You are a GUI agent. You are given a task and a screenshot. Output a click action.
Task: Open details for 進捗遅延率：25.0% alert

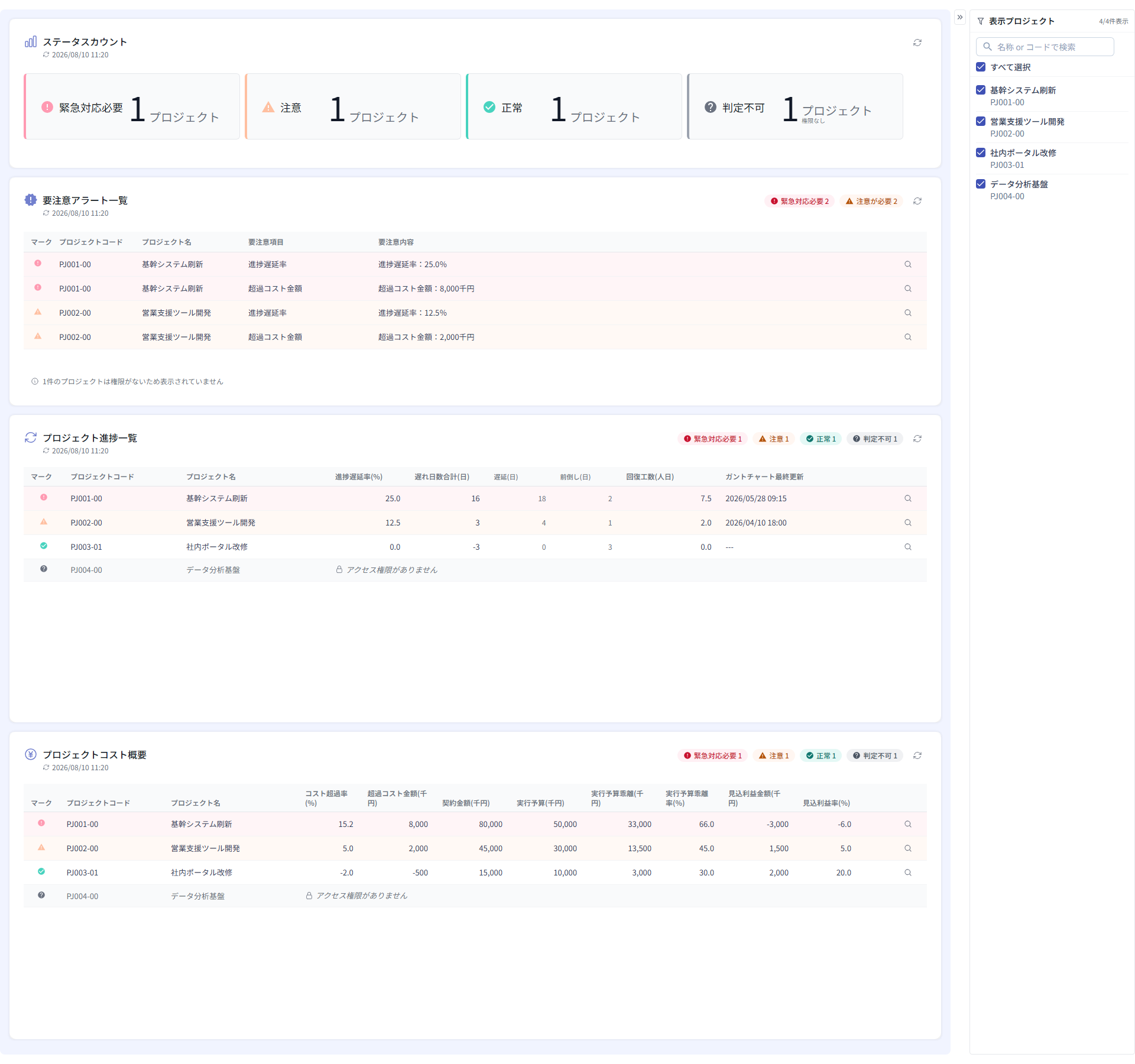tap(907, 264)
